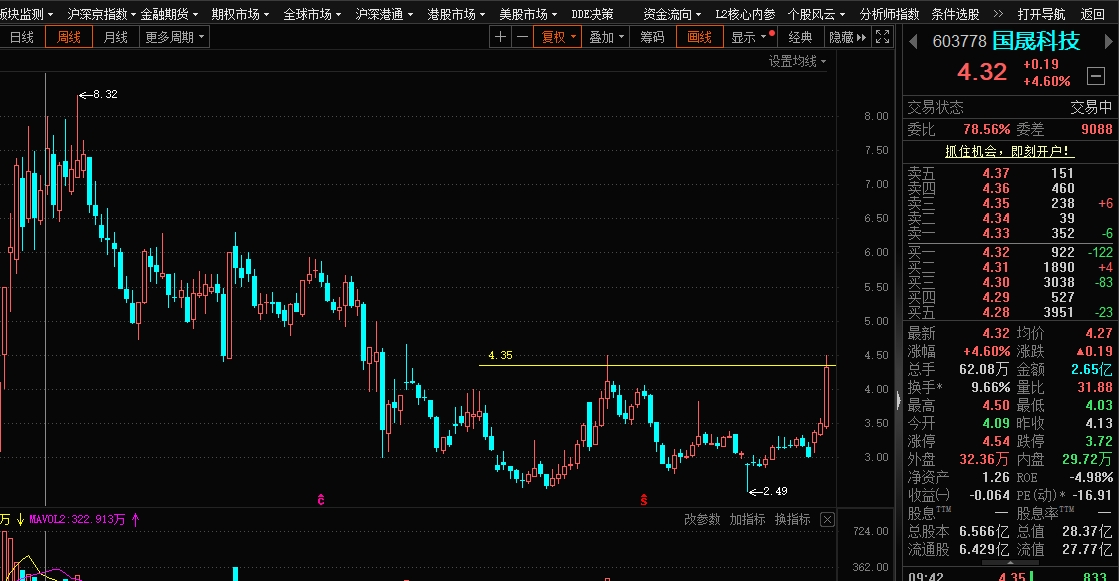Click 卖五 price 4.37

996,173
